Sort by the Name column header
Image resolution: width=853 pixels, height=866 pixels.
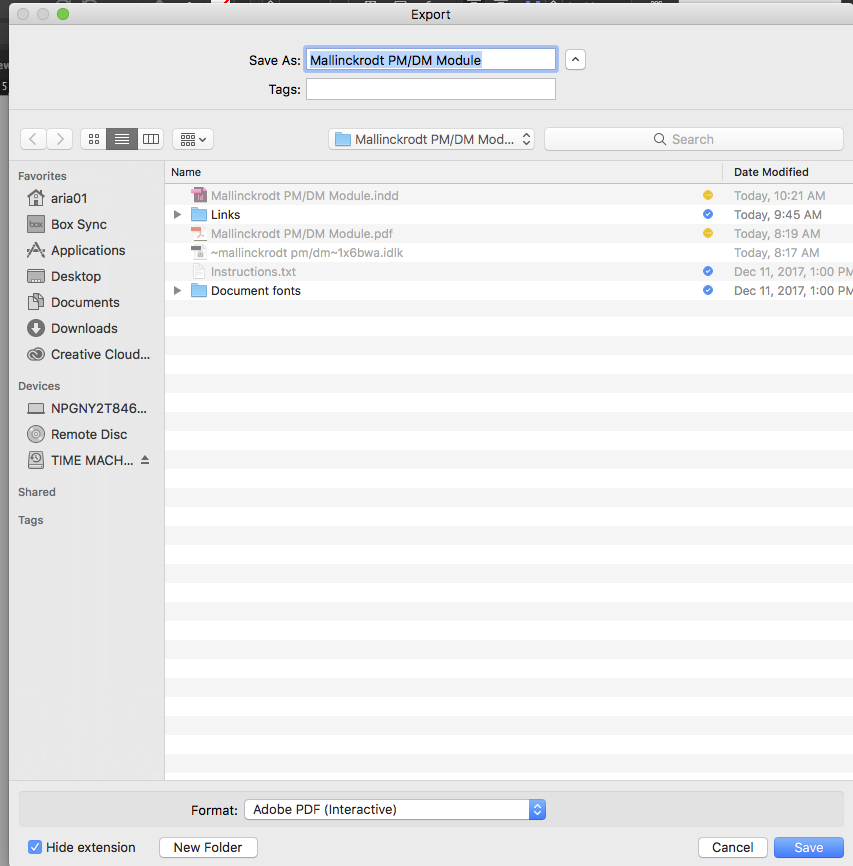444,172
